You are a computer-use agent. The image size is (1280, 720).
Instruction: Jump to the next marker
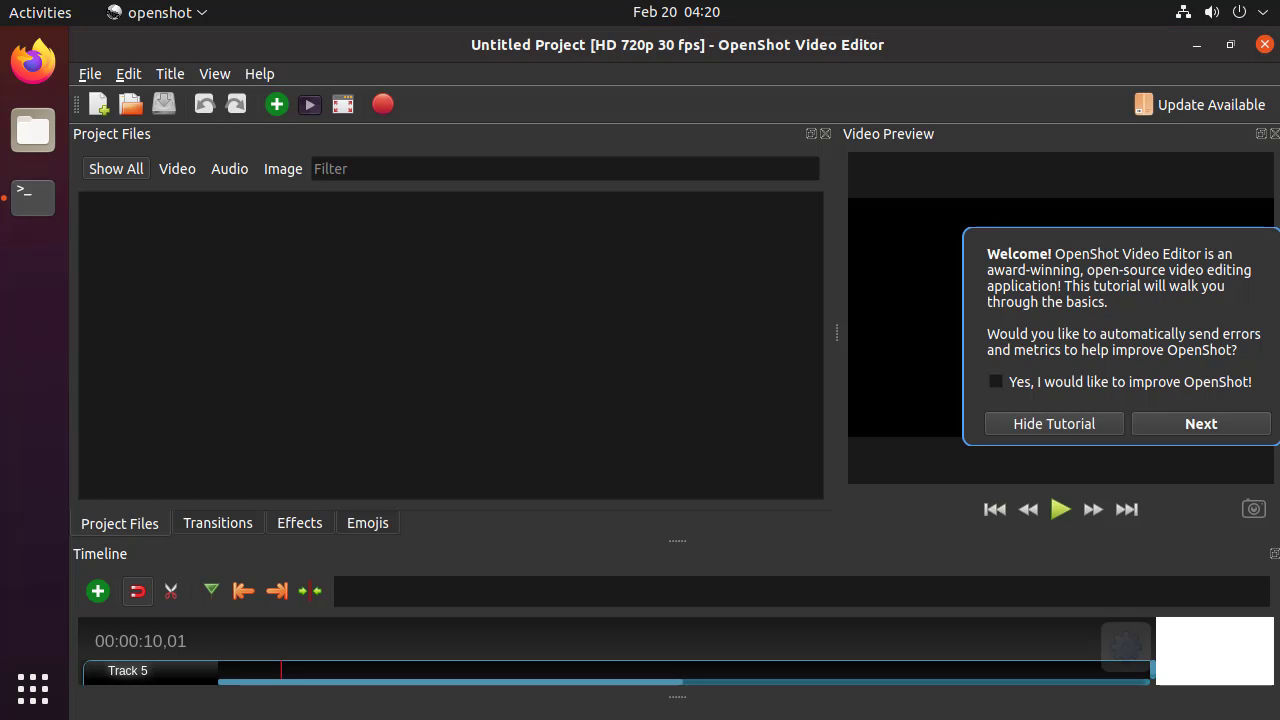click(277, 591)
